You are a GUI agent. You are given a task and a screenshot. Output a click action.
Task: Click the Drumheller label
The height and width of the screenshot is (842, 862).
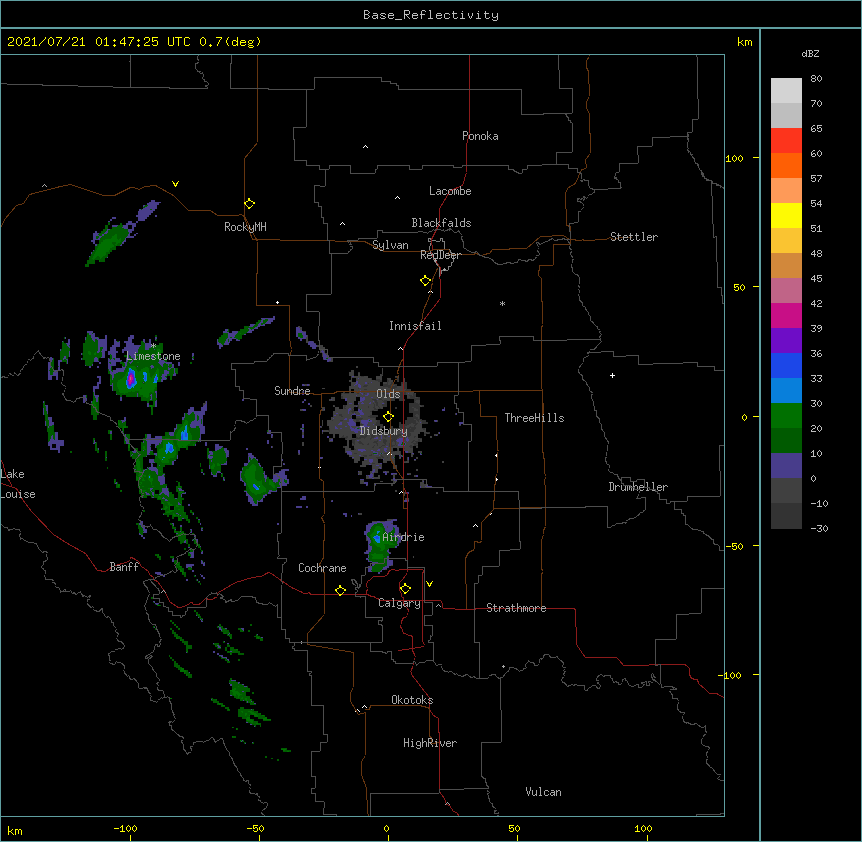[x=638, y=487]
